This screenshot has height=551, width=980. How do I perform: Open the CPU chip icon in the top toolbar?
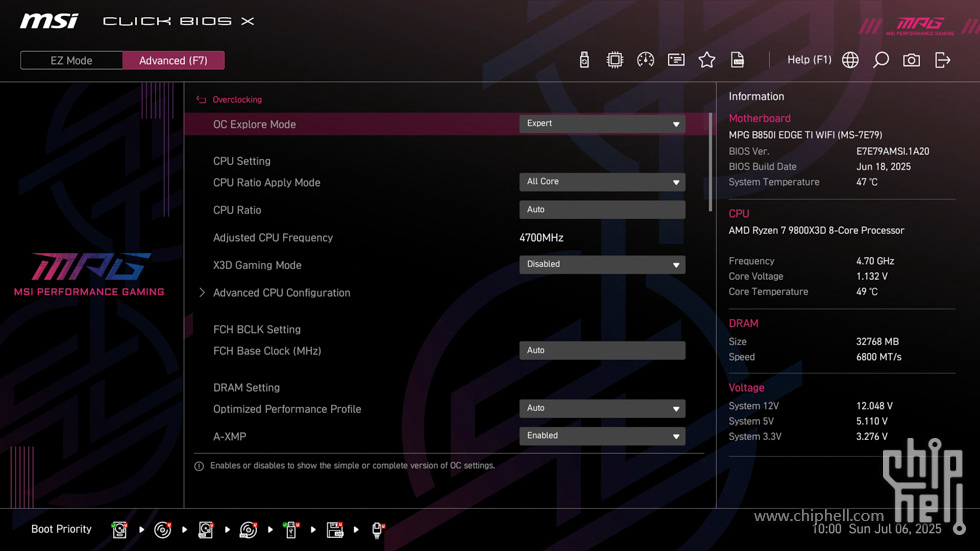614,60
